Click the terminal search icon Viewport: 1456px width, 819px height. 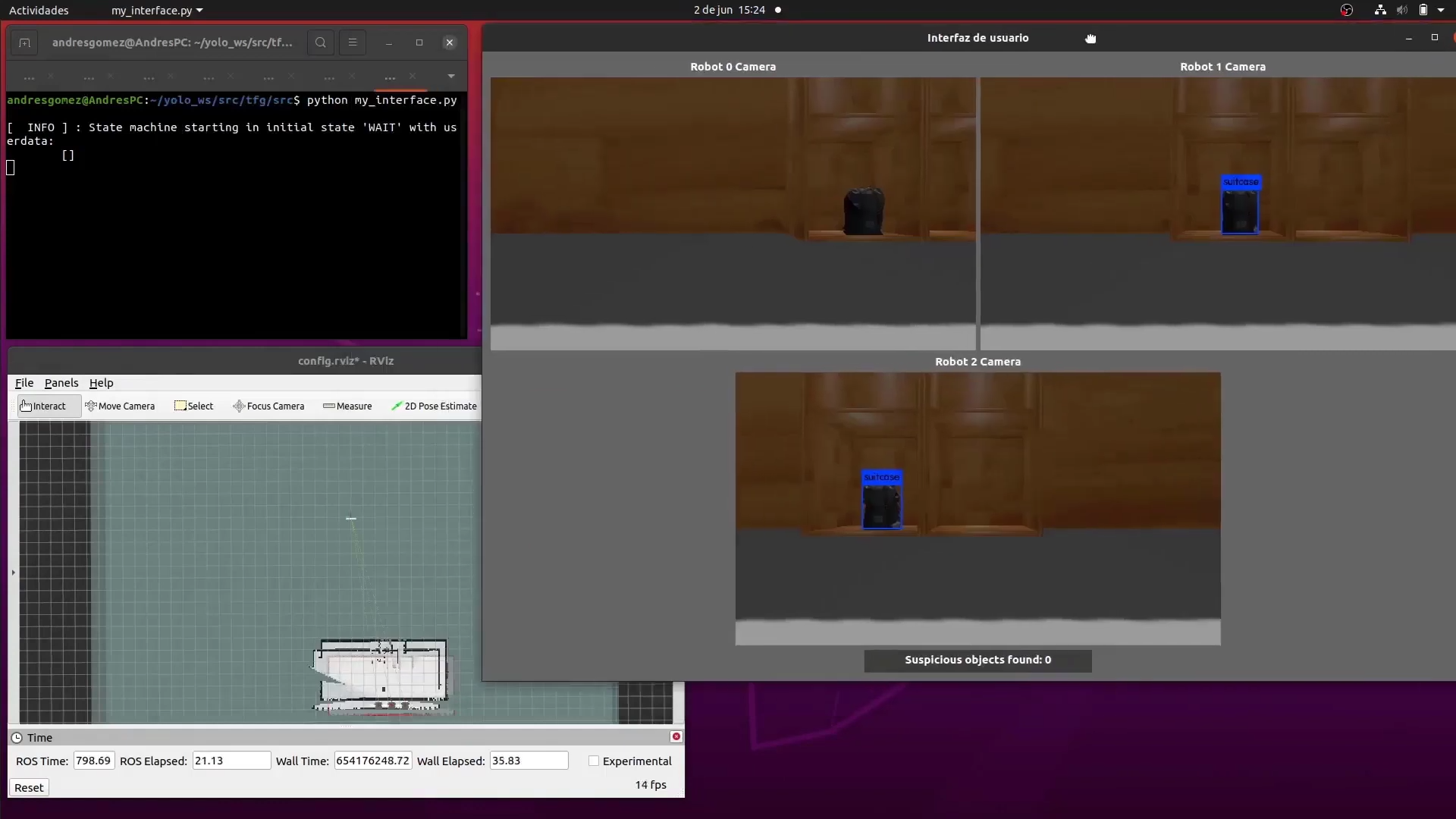(321, 42)
